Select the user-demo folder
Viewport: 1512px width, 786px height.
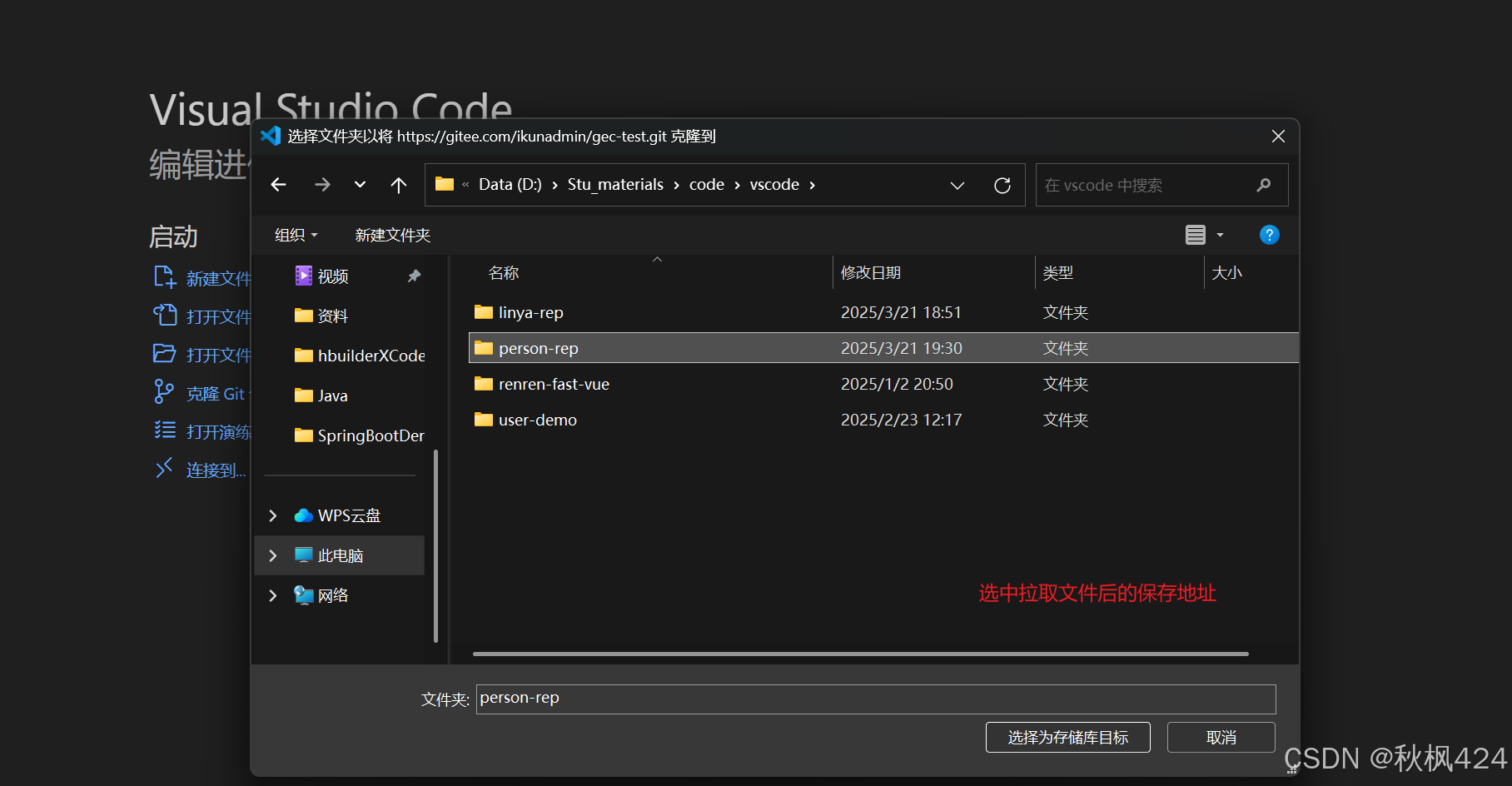pyautogui.click(x=536, y=420)
